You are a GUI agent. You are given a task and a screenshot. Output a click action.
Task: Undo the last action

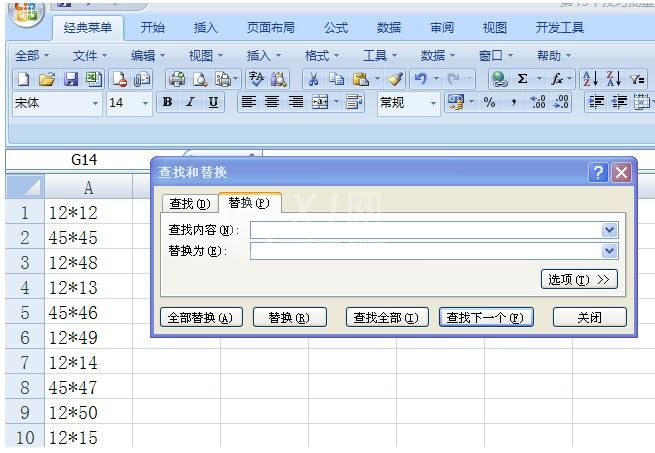[x=421, y=79]
